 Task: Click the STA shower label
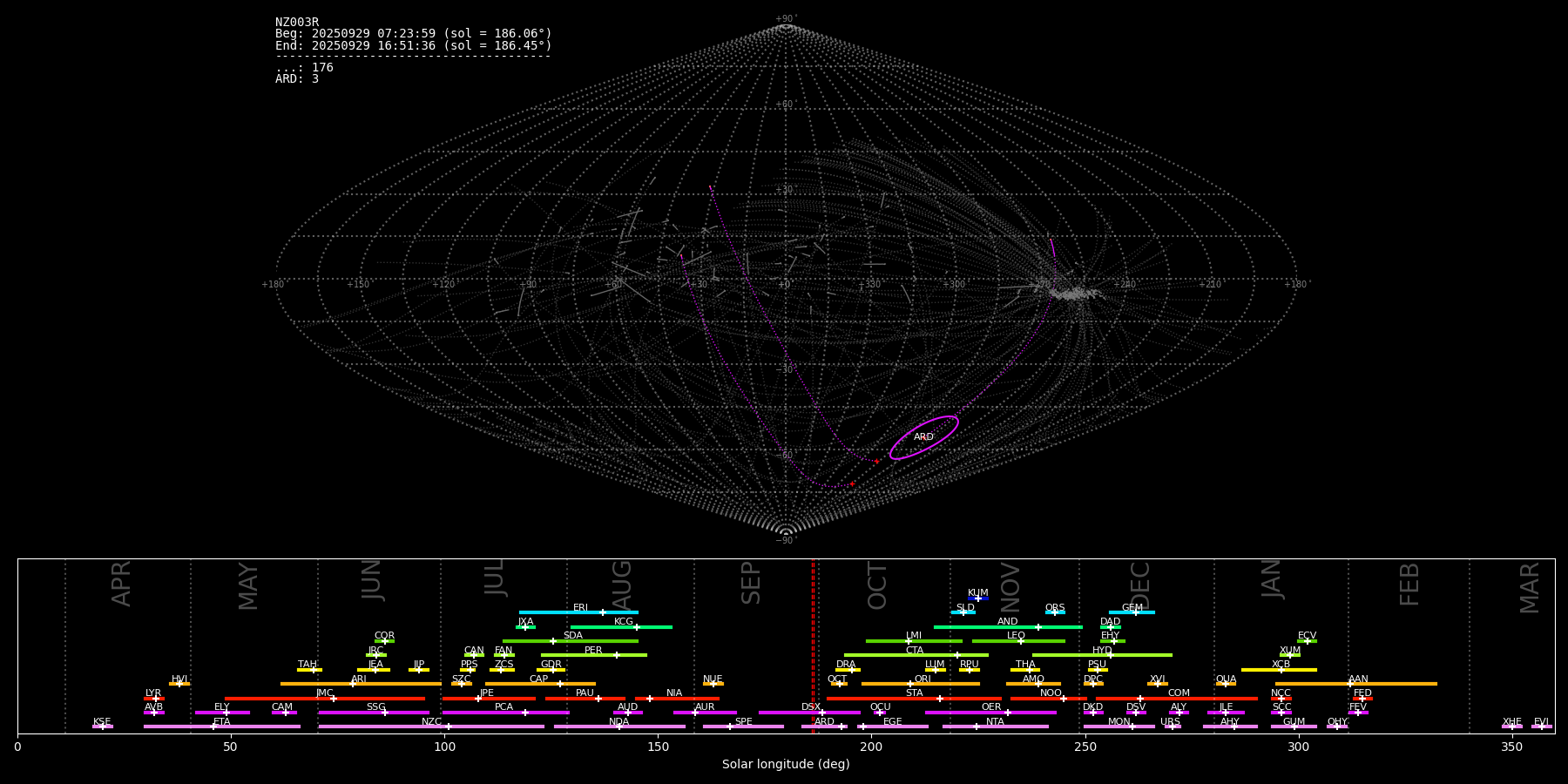914,693
